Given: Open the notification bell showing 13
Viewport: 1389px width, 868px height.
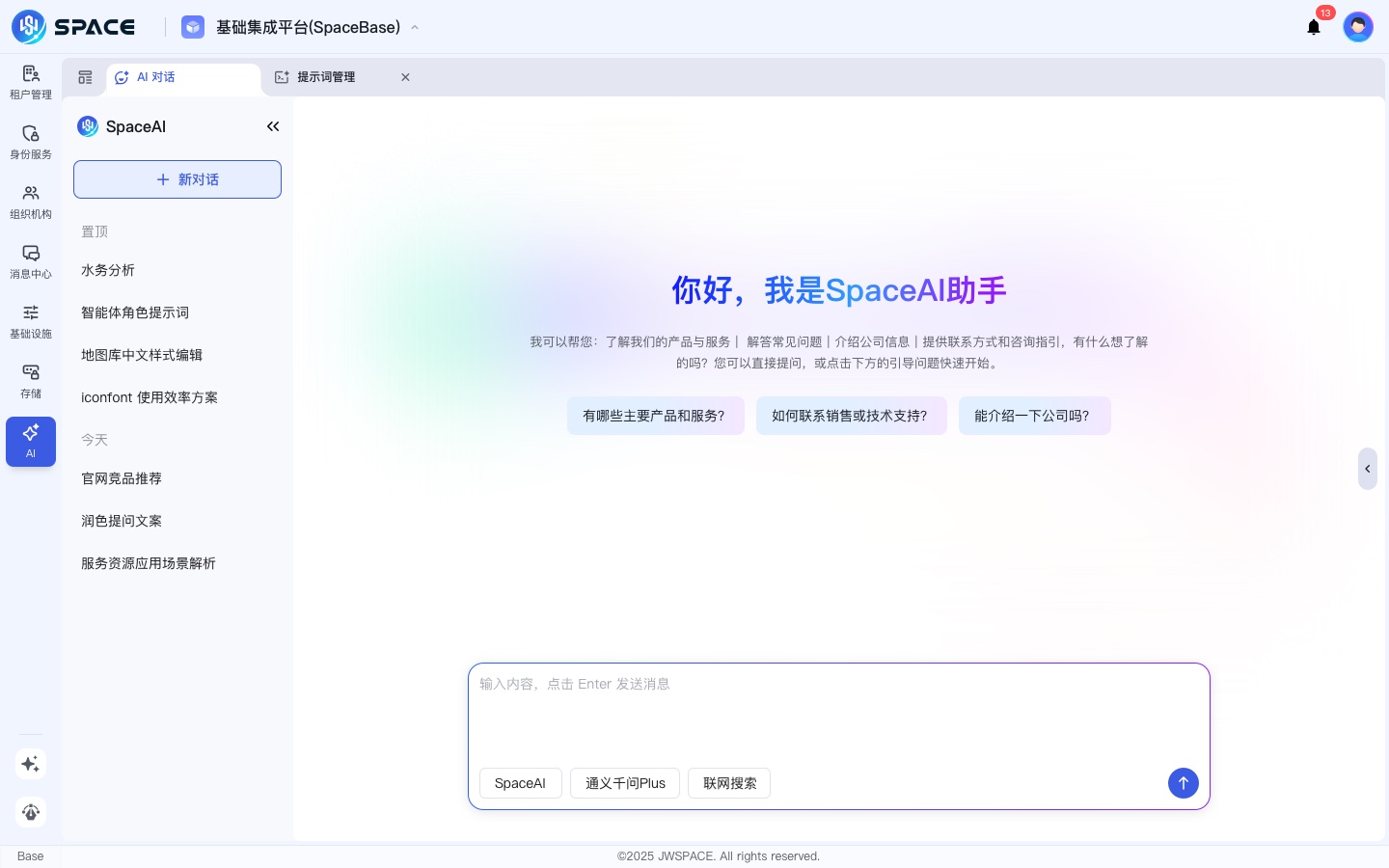Looking at the screenshot, I should [x=1314, y=27].
